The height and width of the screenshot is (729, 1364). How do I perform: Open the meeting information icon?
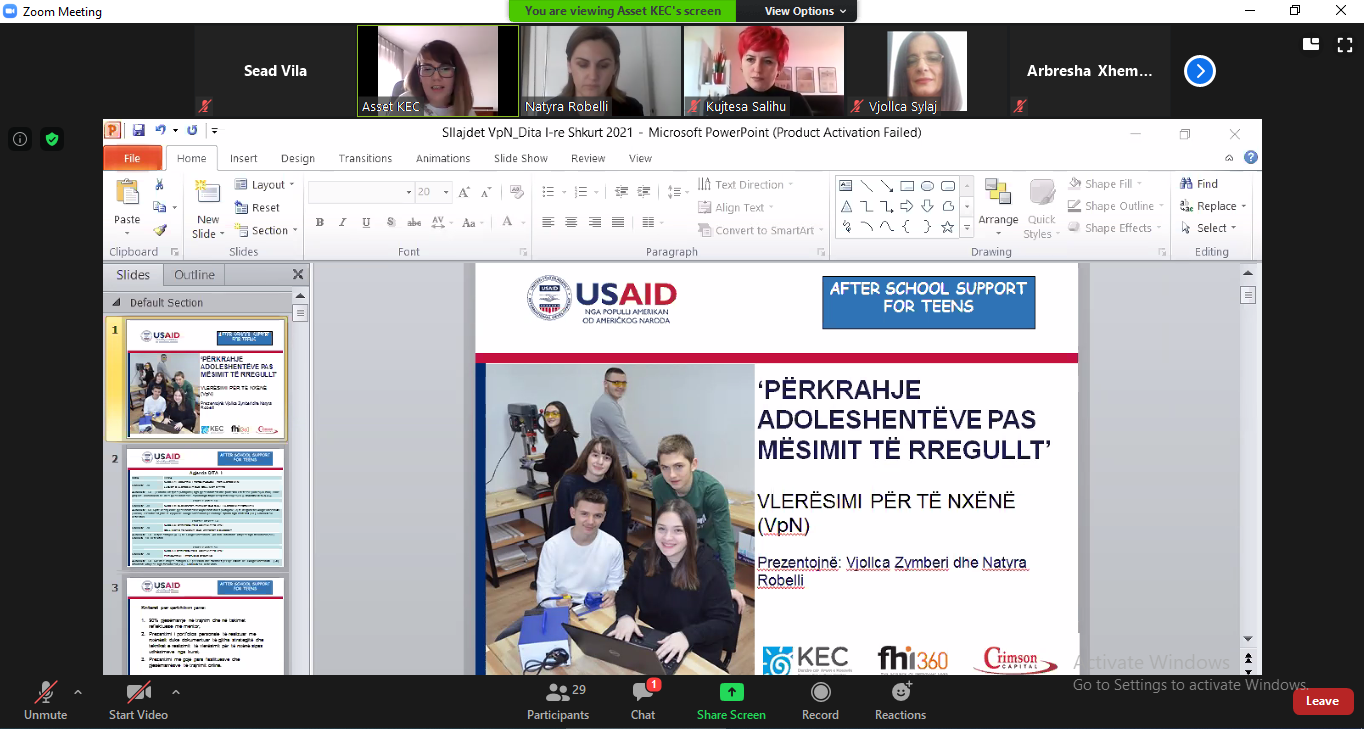tap(20, 140)
